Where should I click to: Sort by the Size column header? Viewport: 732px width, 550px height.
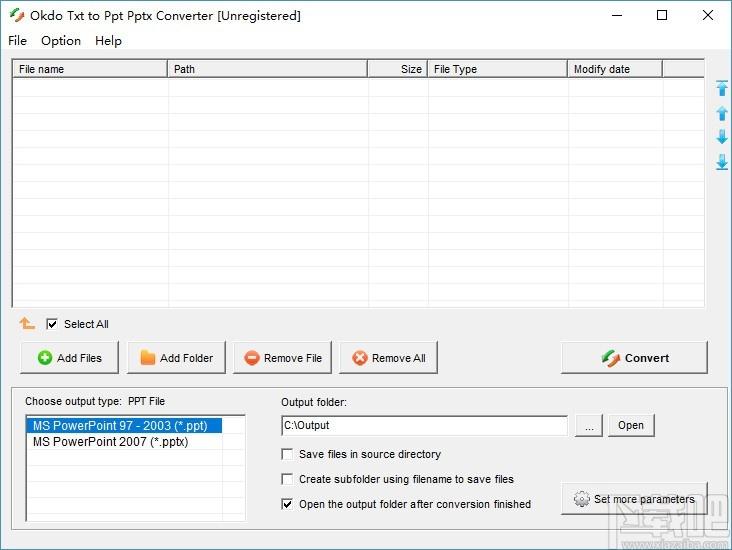click(x=398, y=69)
